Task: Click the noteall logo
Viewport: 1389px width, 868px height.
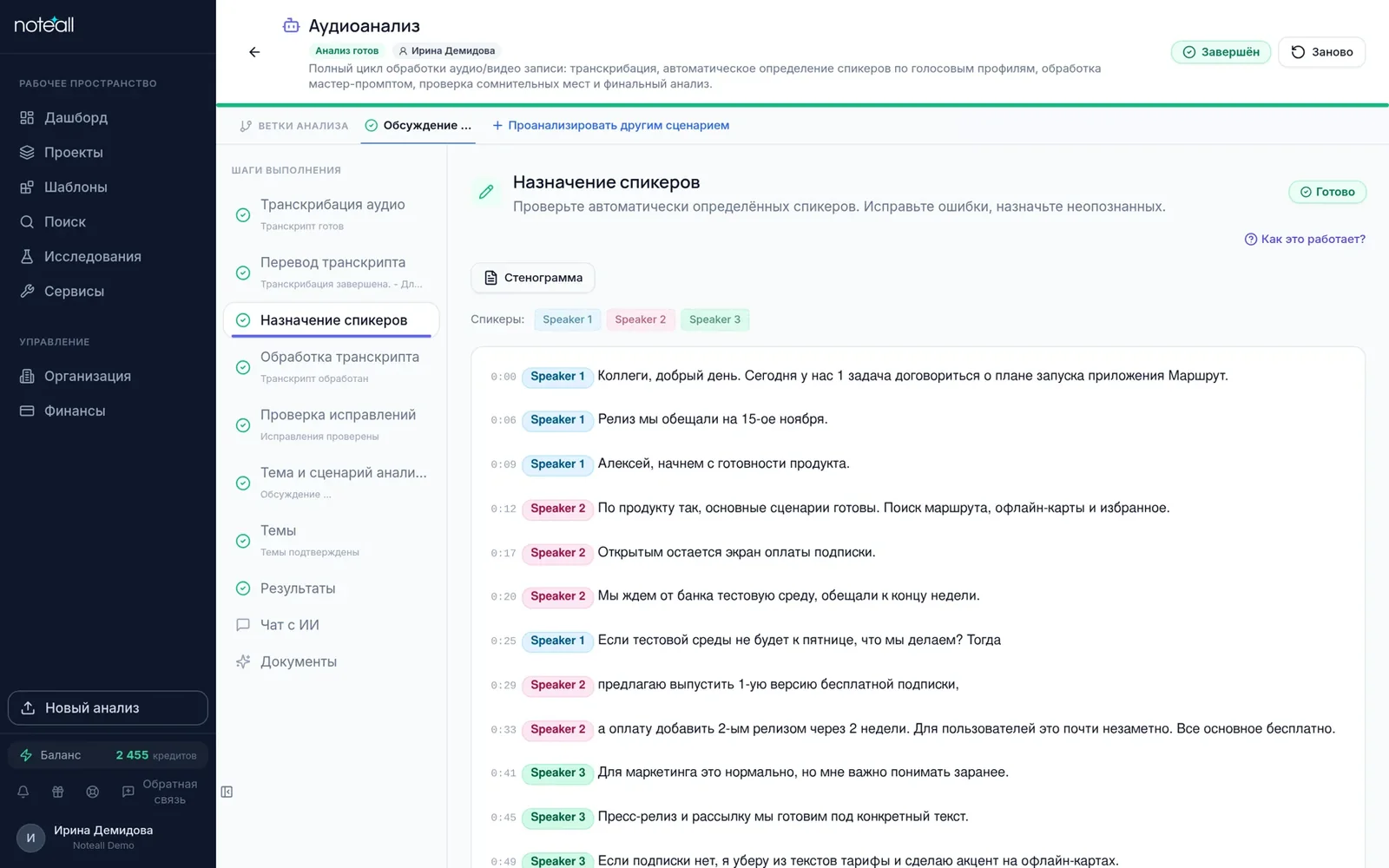Action: click(x=44, y=24)
